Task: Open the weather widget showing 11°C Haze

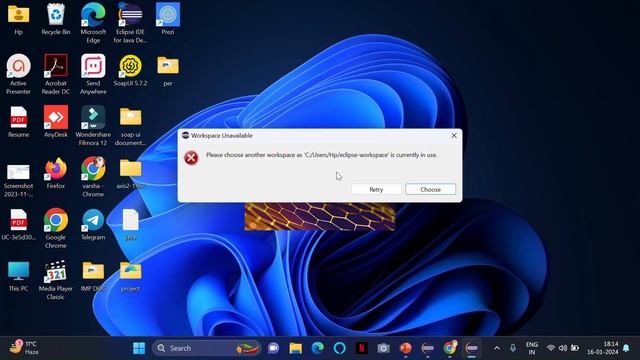Action: [24, 348]
